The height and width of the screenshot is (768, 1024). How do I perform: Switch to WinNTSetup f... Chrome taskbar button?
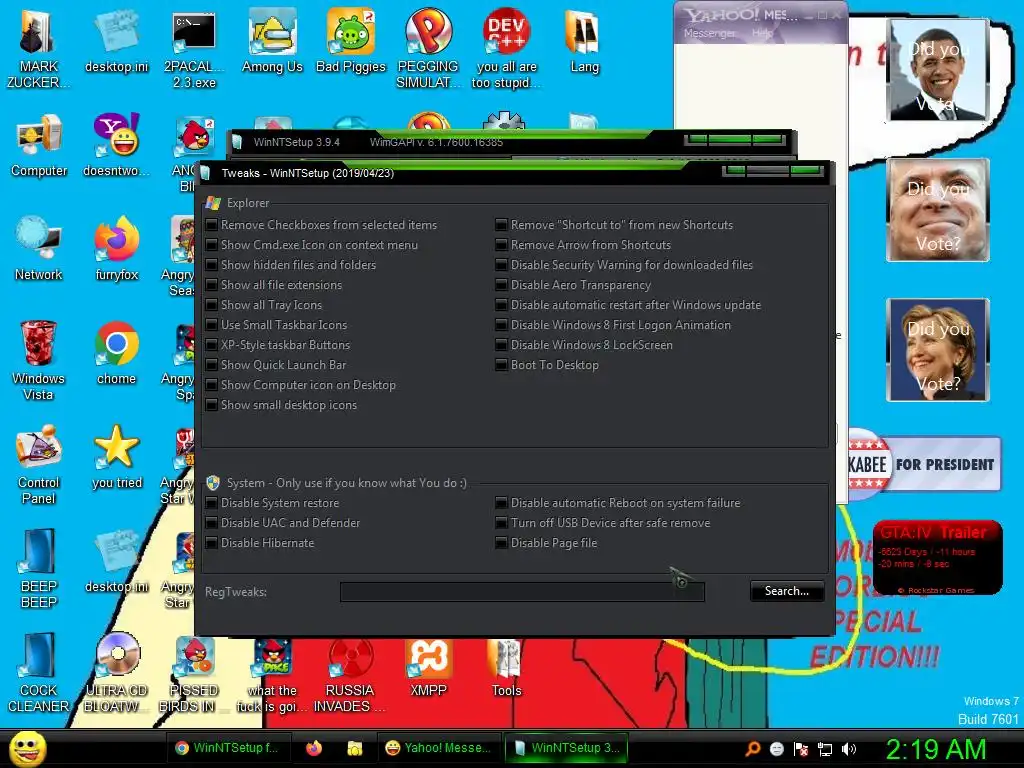(x=227, y=748)
